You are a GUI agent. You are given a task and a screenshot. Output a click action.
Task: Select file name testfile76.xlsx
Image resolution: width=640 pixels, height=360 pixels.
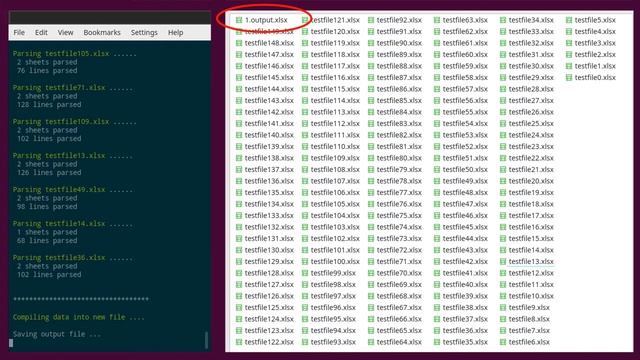[x=399, y=204]
